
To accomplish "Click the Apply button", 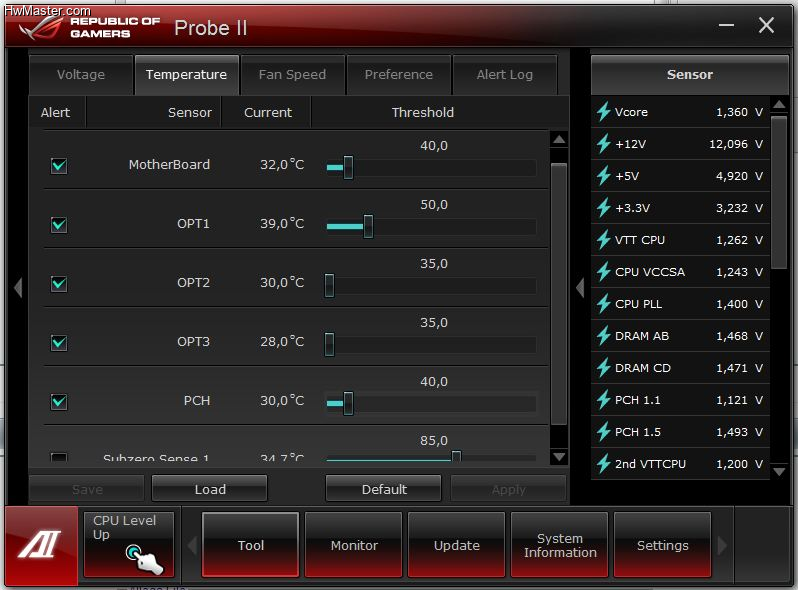I will (x=508, y=489).
